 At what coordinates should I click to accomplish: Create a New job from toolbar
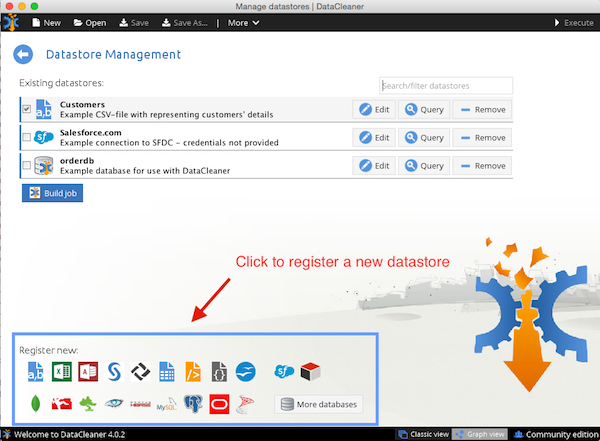[x=47, y=23]
